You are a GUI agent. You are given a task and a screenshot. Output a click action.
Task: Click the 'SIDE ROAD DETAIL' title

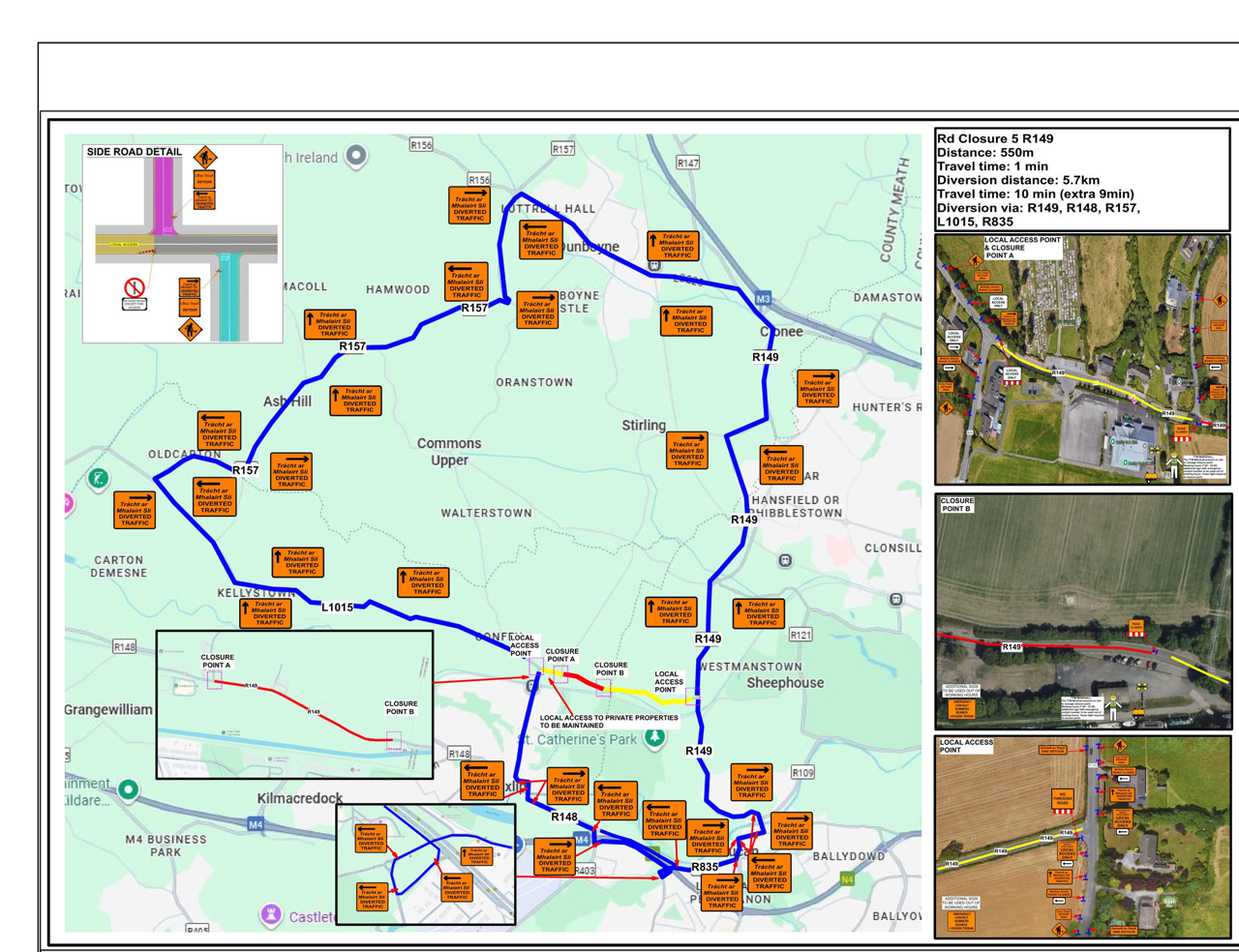(x=134, y=152)
